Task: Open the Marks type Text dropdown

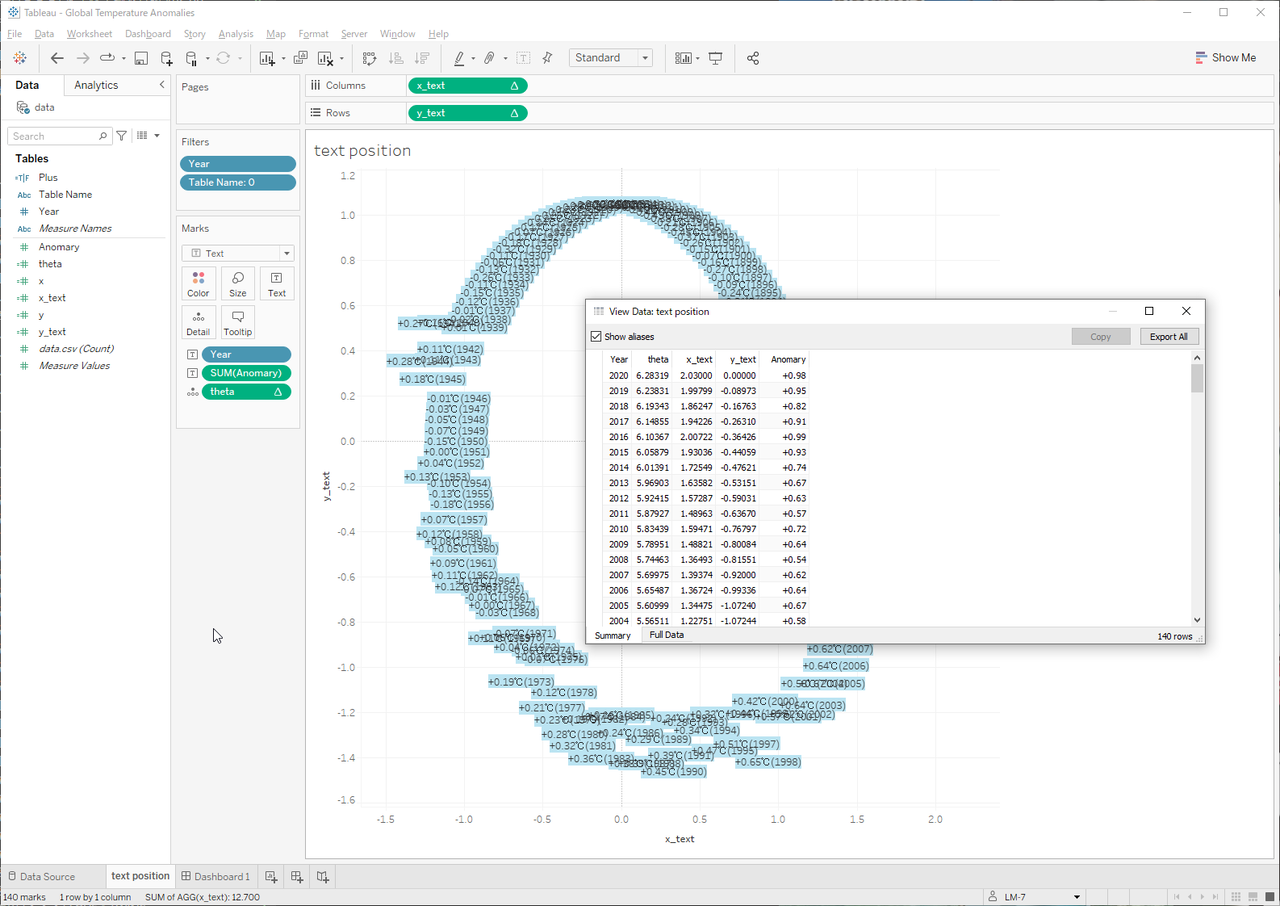Action: [x=238, y=254]
